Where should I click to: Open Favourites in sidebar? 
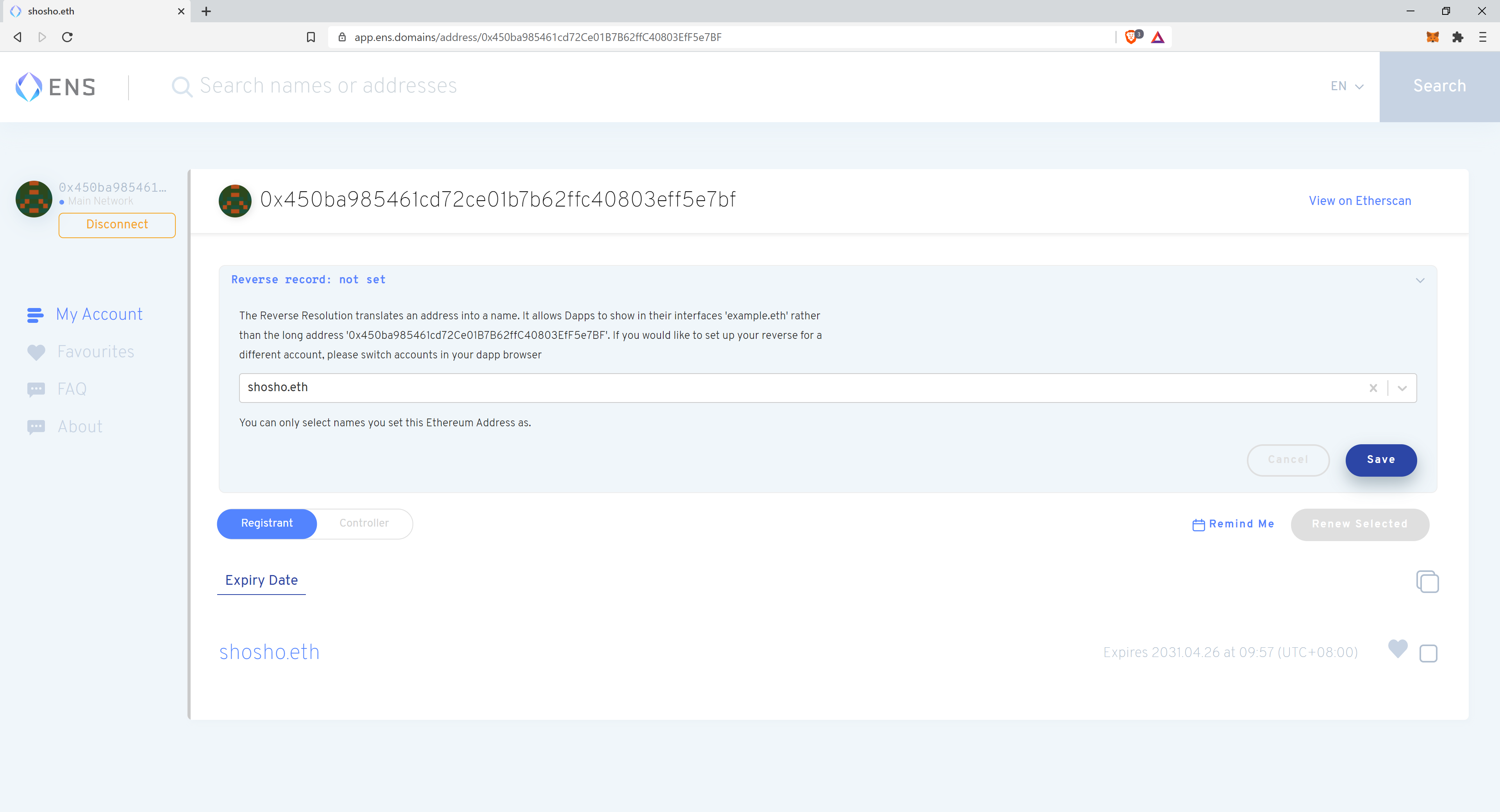[x=95, y=352]
